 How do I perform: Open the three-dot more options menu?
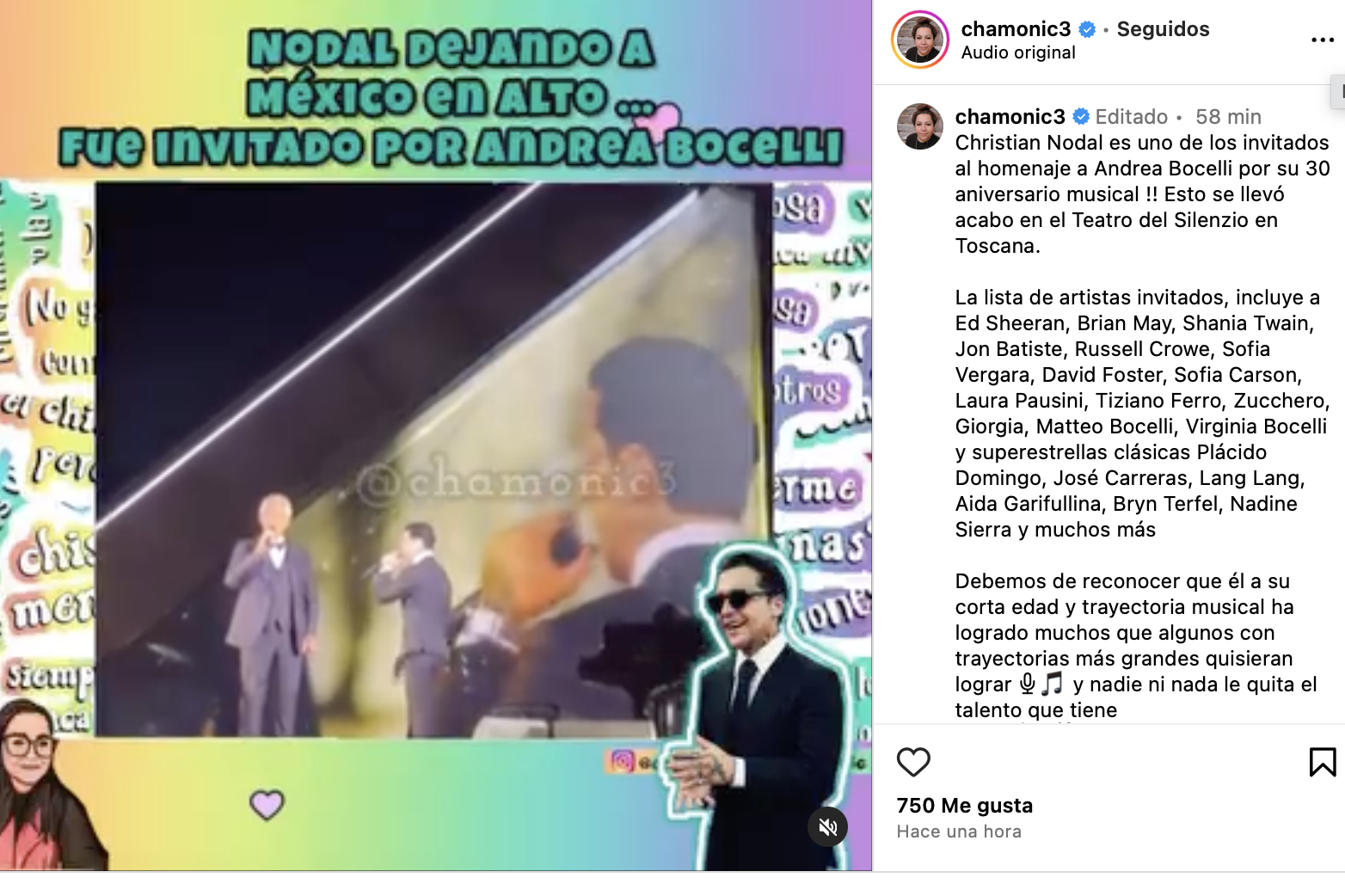[x=1322, y=40]
